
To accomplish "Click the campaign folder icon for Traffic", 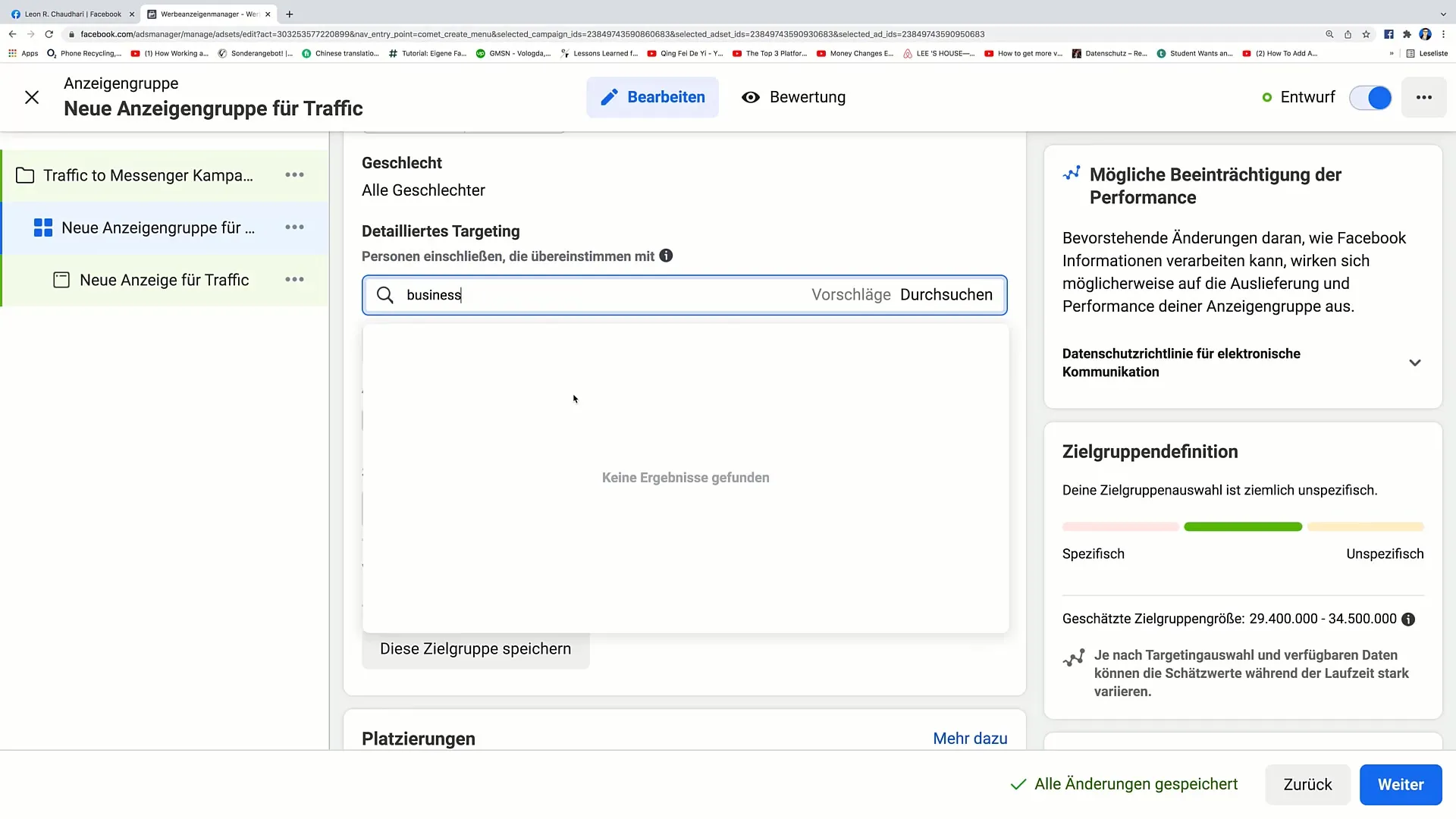I will pyautogui.click(x=25, y=175).
